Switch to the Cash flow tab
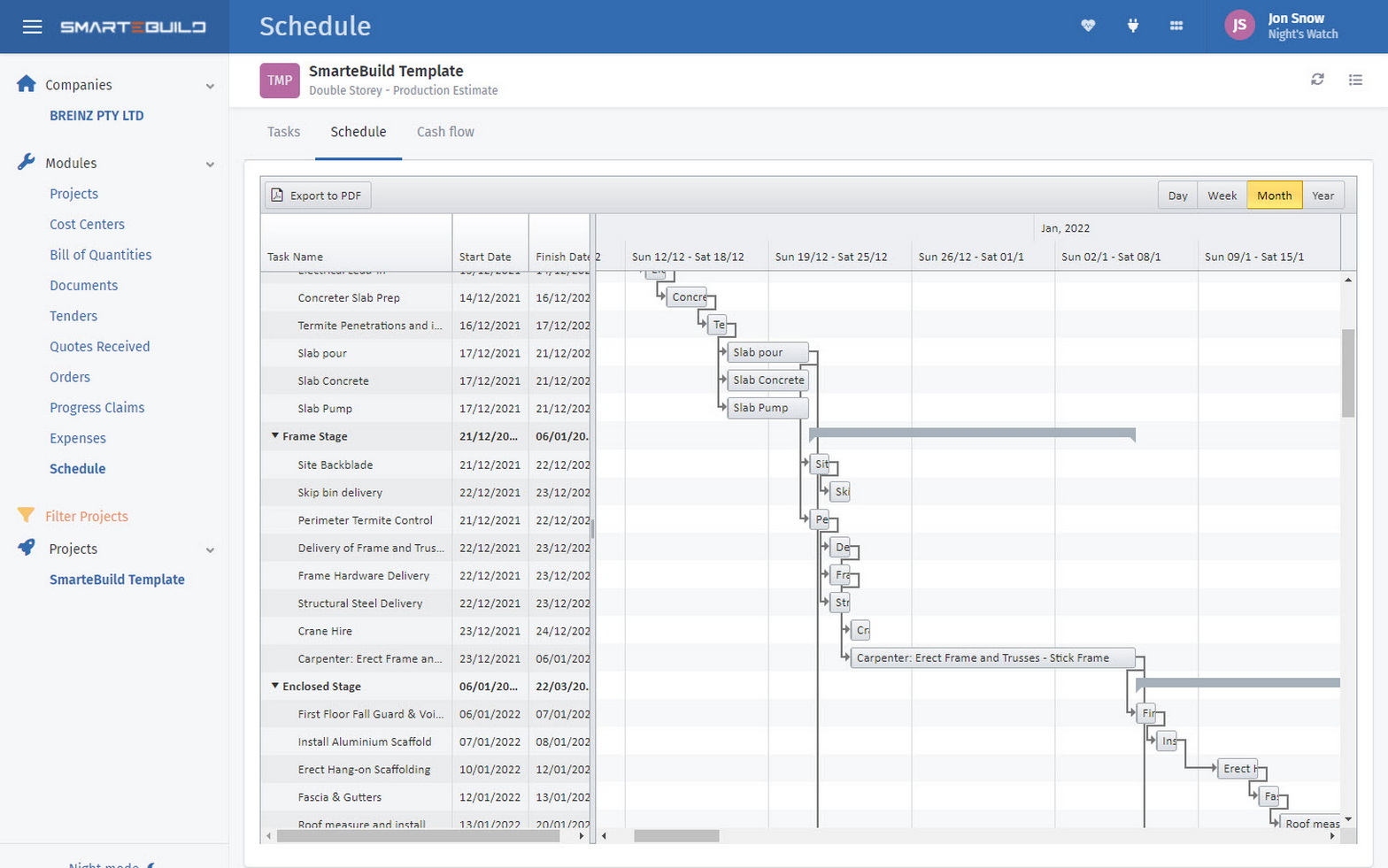The image size is (1388, 868). pos(445,132)
